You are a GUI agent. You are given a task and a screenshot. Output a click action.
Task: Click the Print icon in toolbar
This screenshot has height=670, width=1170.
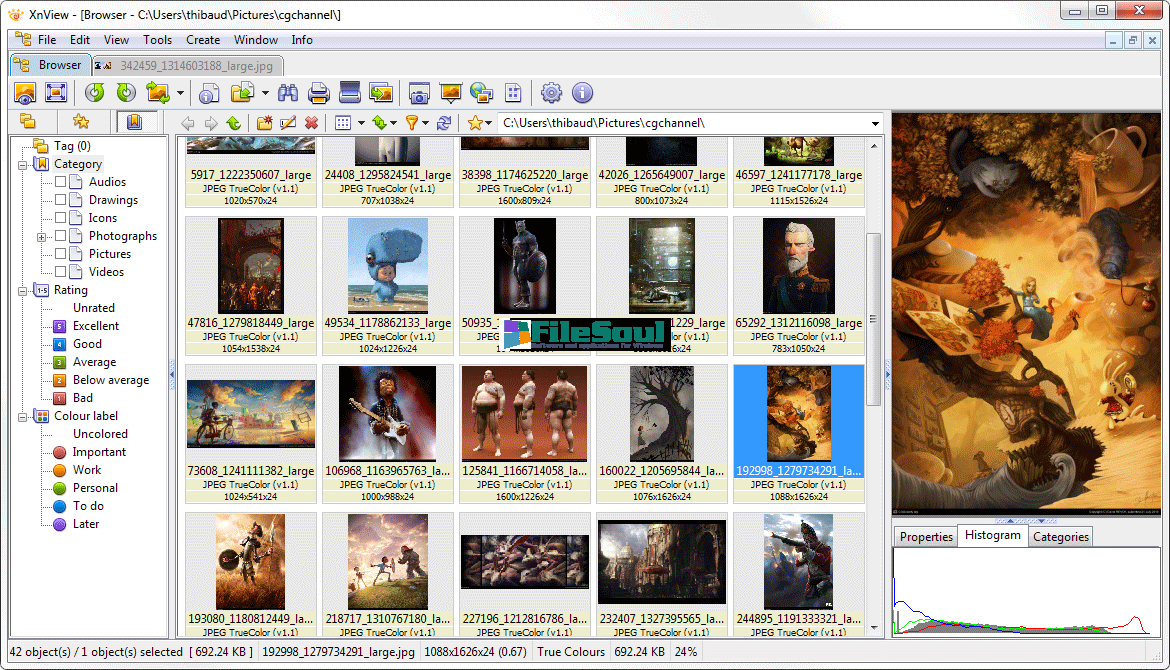click(319, 93)
